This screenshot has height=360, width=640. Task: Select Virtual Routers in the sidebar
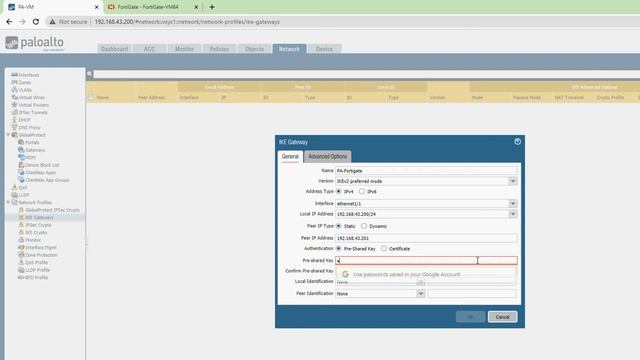coord(33,105)
